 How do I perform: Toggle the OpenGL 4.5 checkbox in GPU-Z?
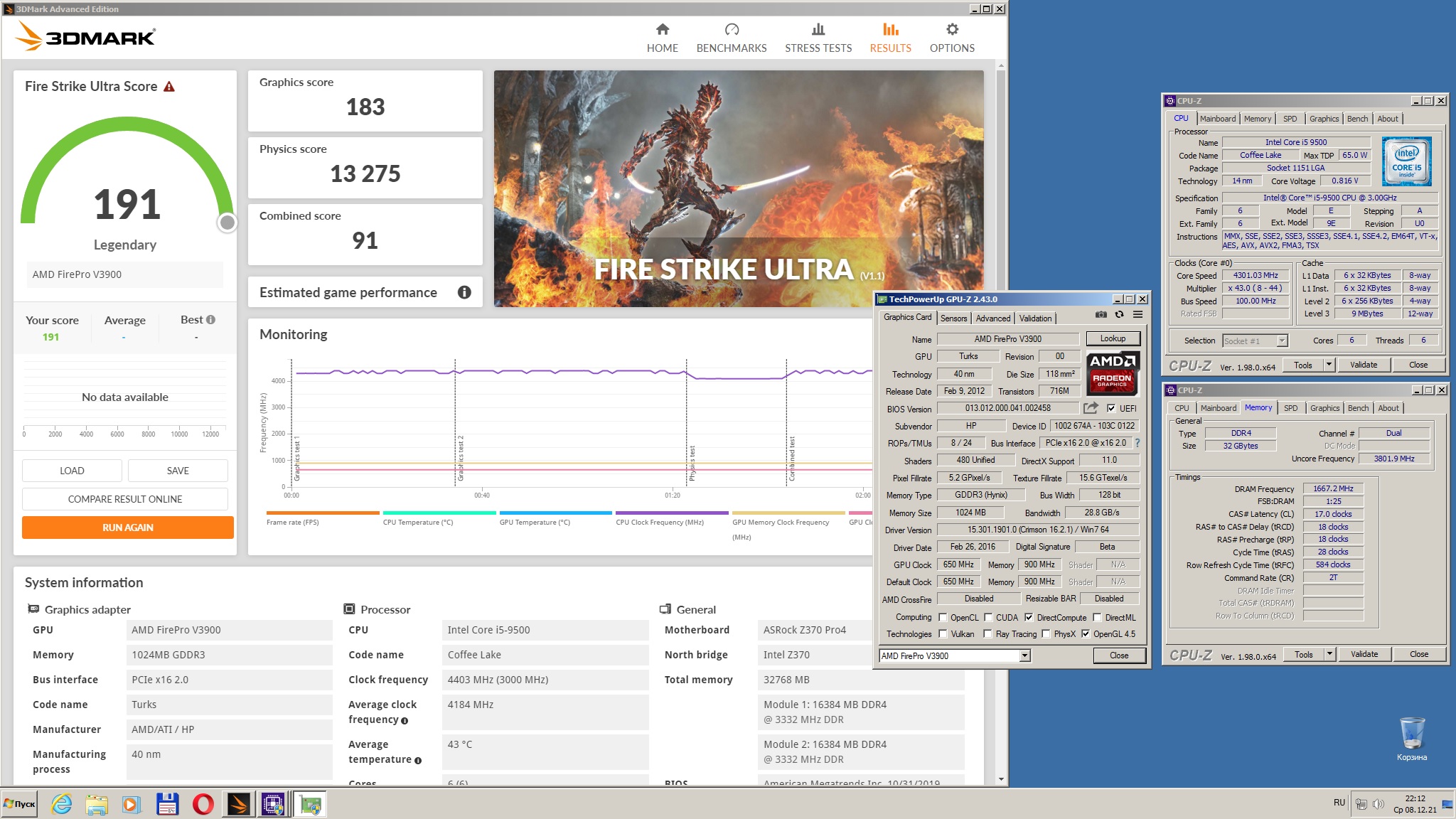click(1086, 634)
